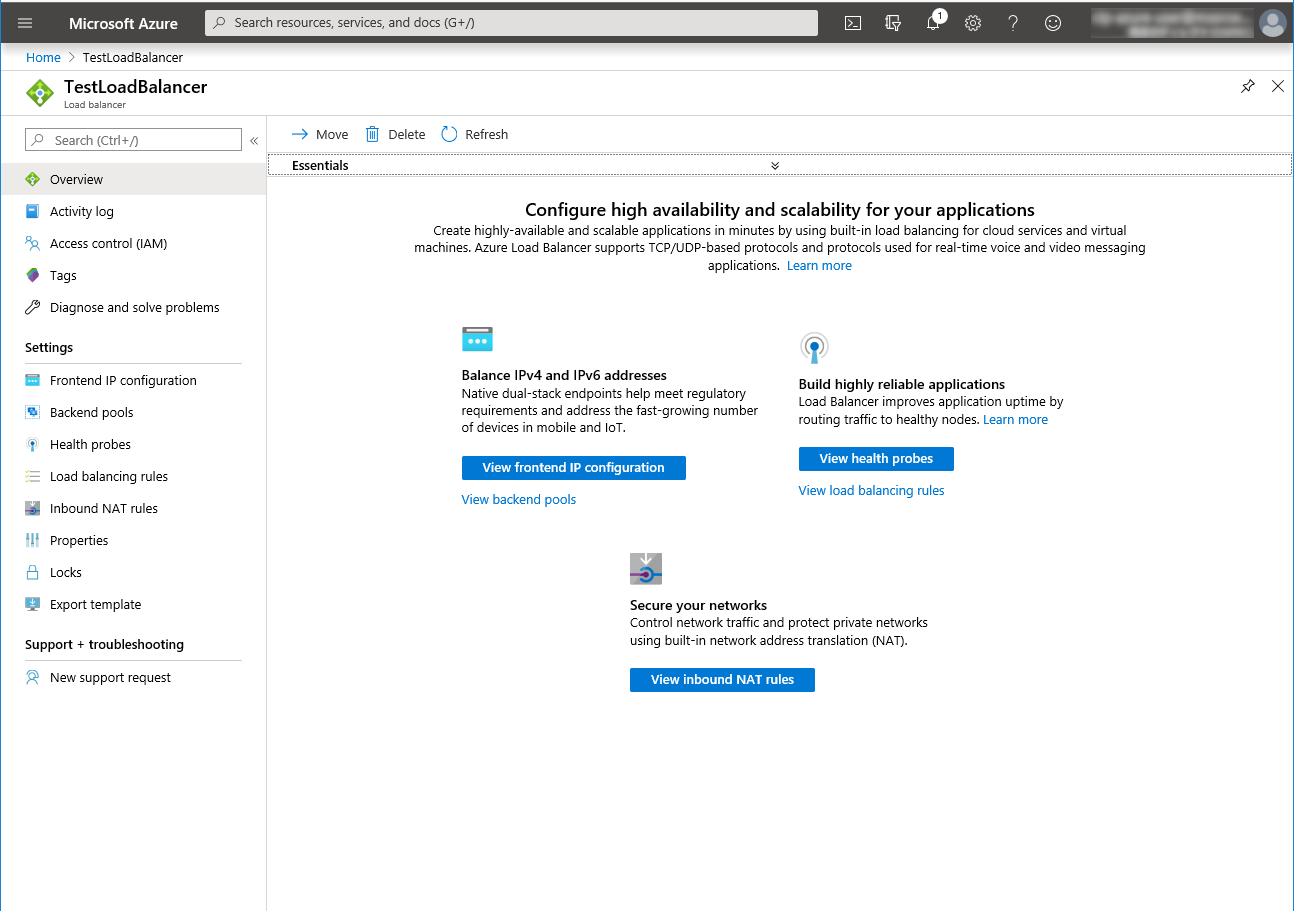The height and width of the screenshot is (911, 1294).
Task: Open the notifications bell
Action: [933, 23]
